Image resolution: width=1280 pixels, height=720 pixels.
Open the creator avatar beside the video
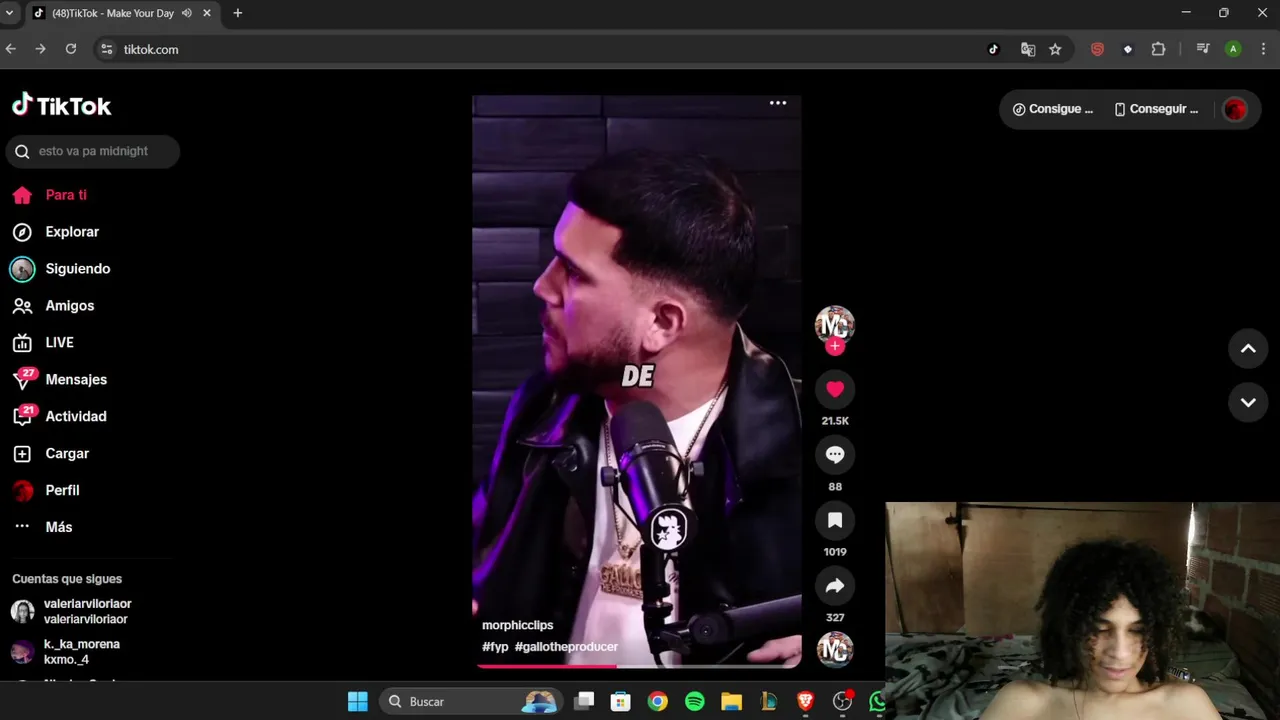(x=835, y=325)
